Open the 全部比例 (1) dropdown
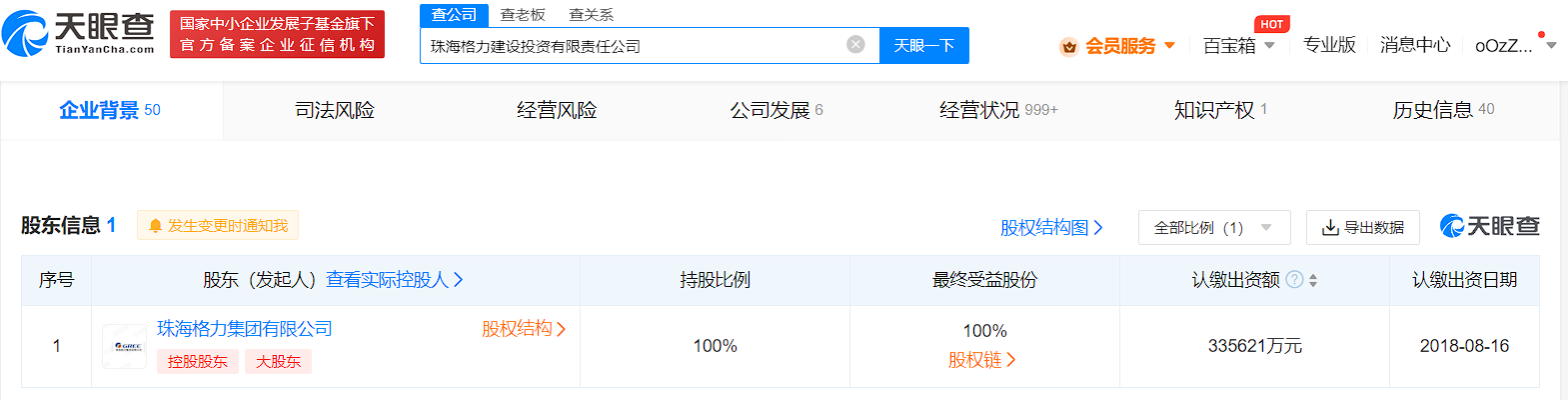1568x400 pixels. [1214, 228]
